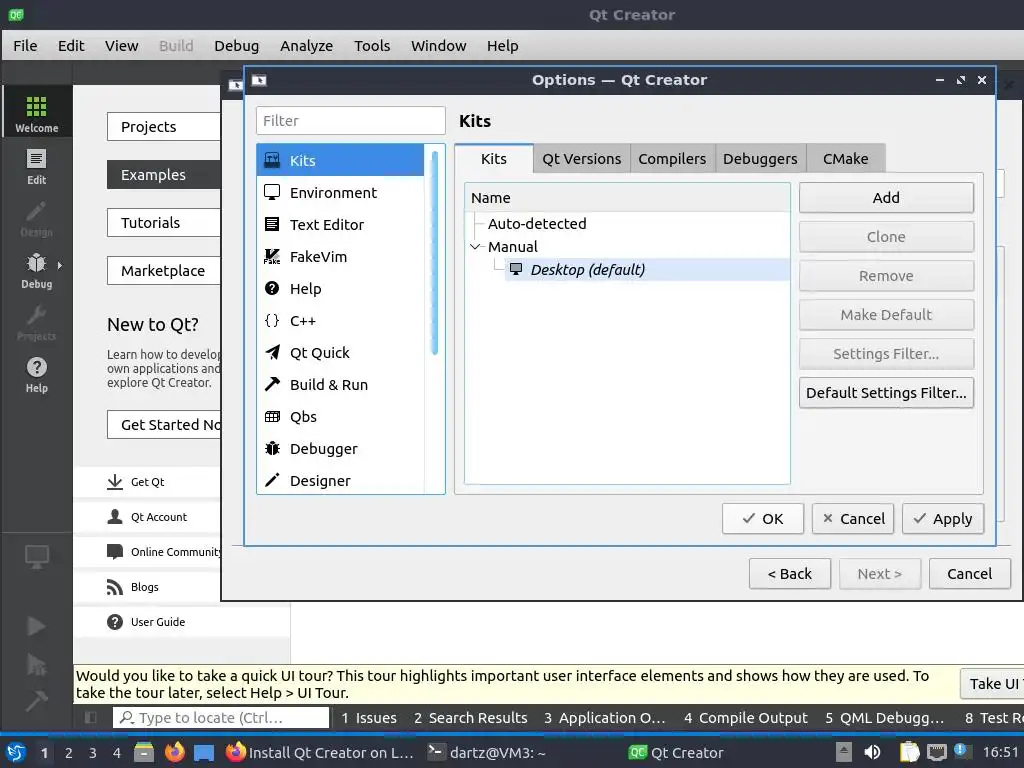Open Help options category in list
Viewport: 1024px width, 768px height.
point(340,289)
